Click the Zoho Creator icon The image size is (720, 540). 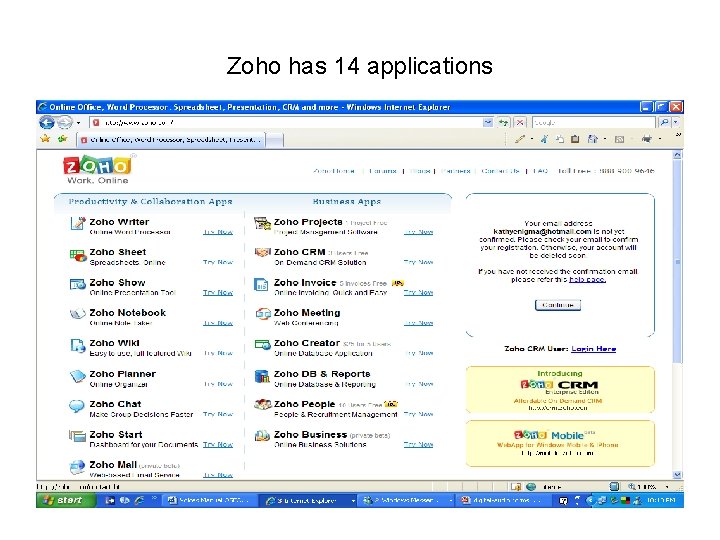coord(263,344)
